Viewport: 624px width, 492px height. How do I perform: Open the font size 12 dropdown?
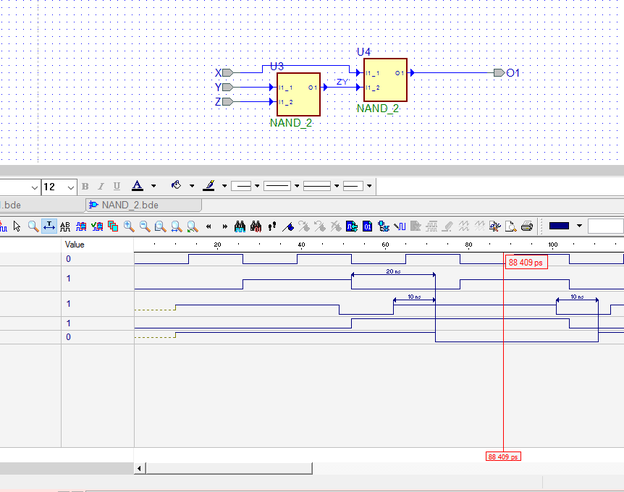click(x=70, y=187)
